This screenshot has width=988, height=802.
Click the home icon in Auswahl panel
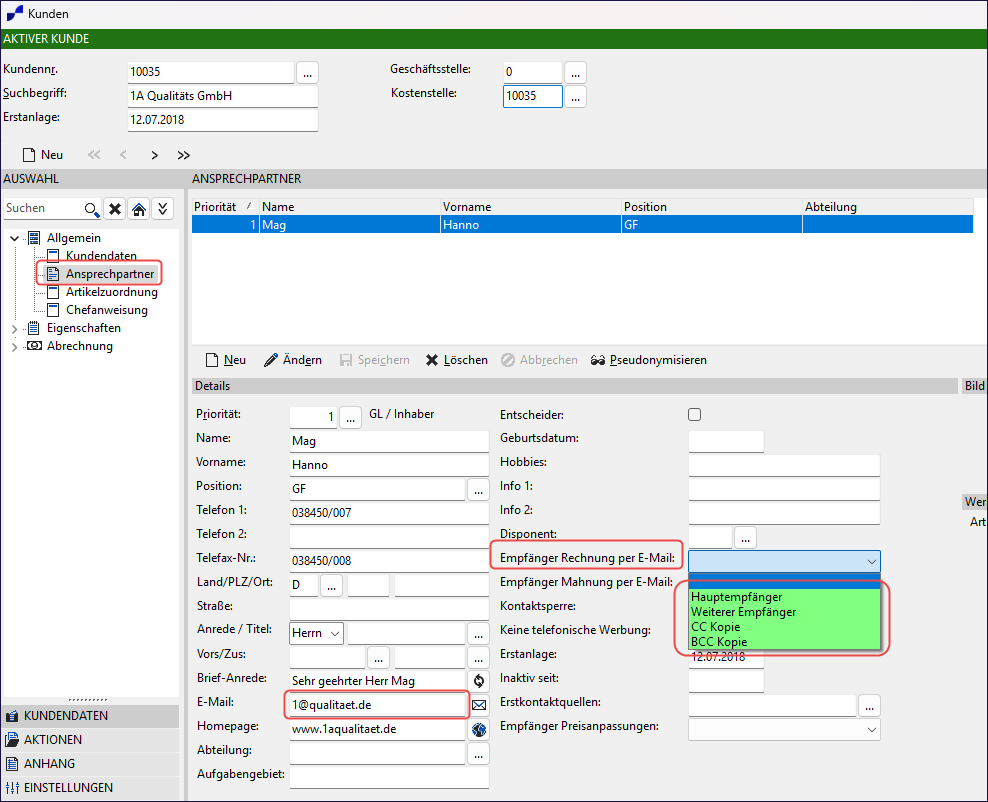click(139, 209)
